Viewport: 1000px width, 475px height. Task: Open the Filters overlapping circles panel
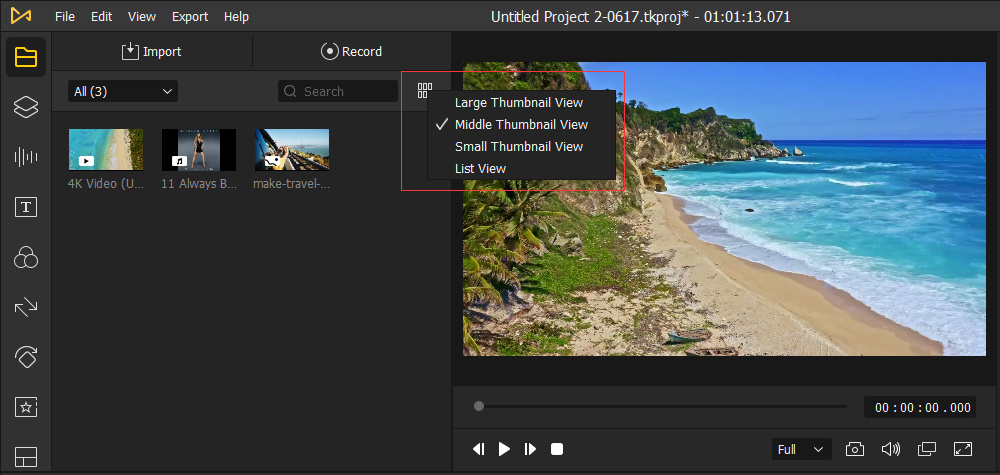26,259
